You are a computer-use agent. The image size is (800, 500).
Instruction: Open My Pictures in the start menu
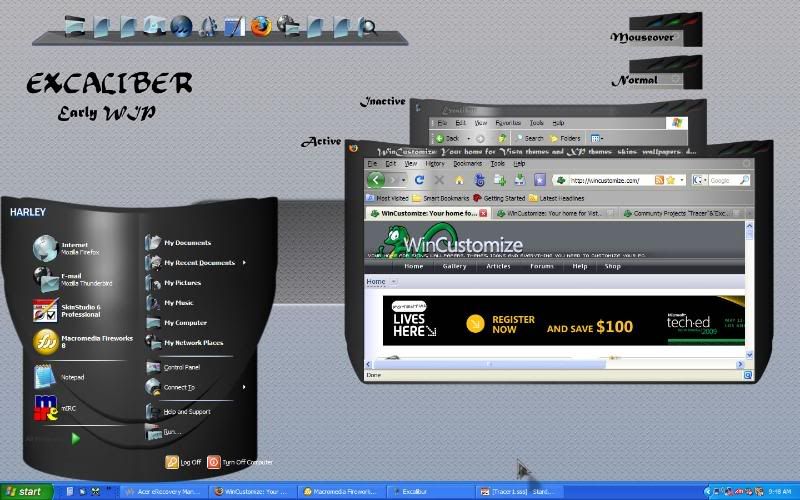[173, 283]
